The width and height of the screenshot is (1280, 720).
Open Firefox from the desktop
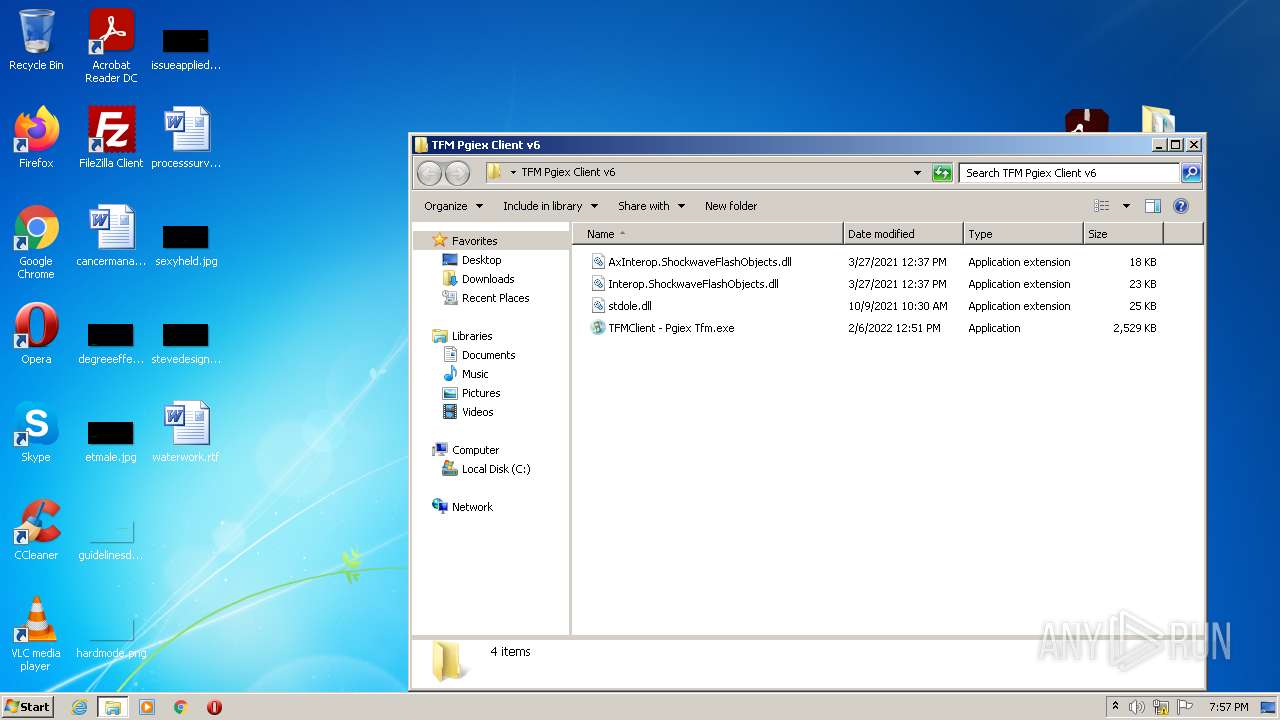(36, 138)
